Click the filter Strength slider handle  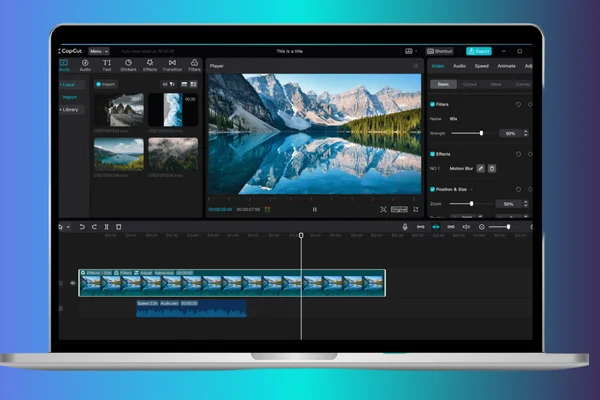[x=481, y=133]
